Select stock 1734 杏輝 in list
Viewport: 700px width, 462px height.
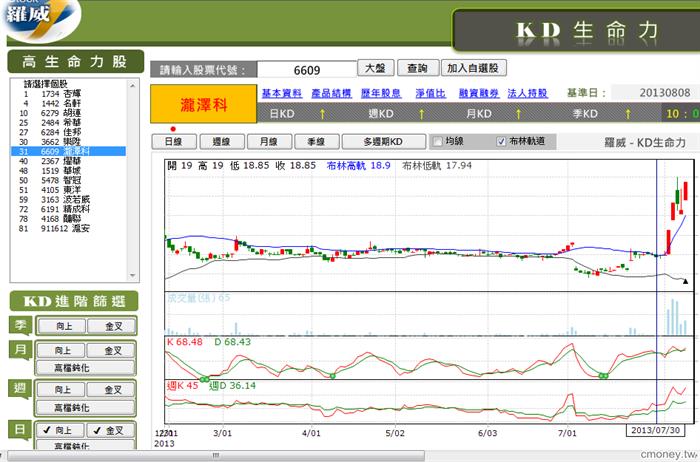coord(68,94)
